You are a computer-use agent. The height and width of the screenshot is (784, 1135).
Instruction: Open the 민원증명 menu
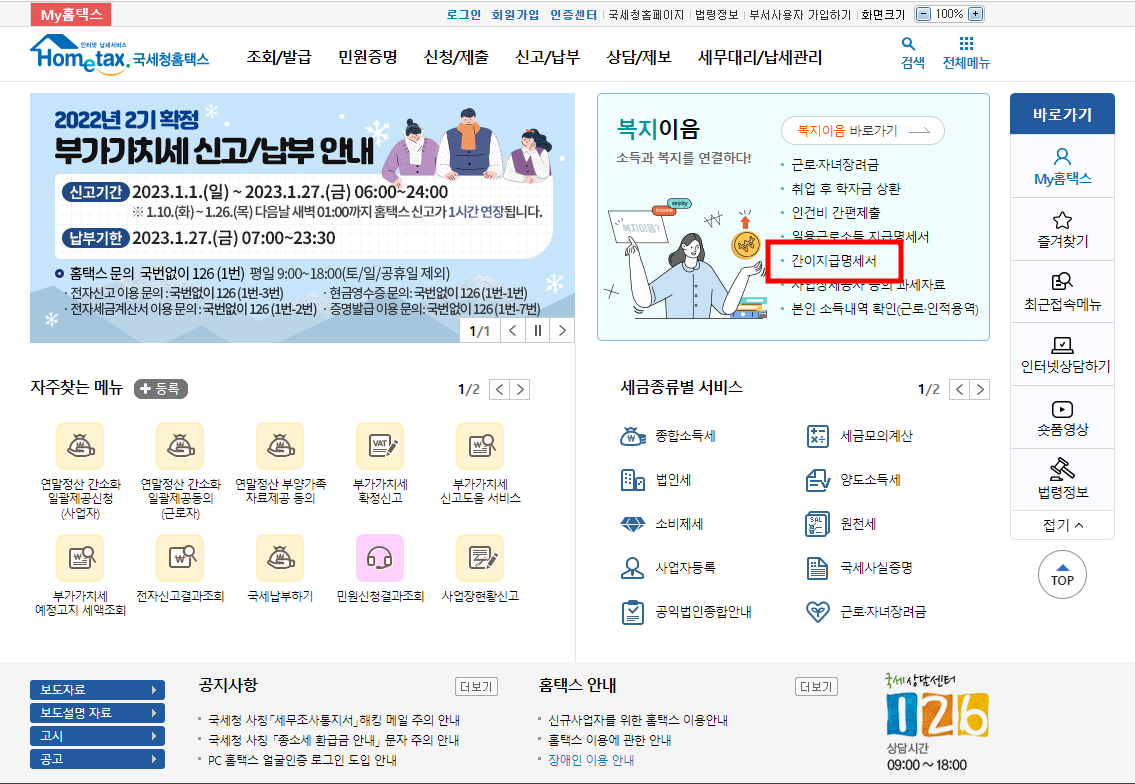pos(368,57)
